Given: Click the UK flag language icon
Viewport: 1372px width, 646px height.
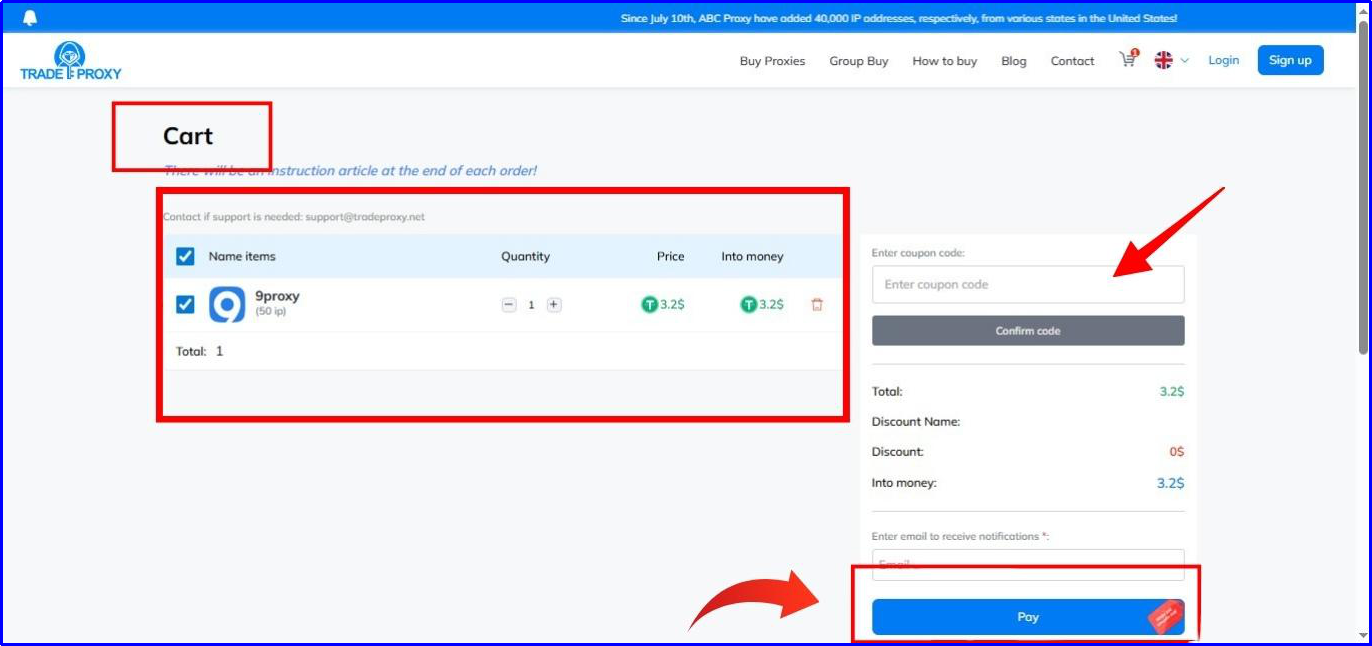Looking at the screenshot, I should (1163, 60).
